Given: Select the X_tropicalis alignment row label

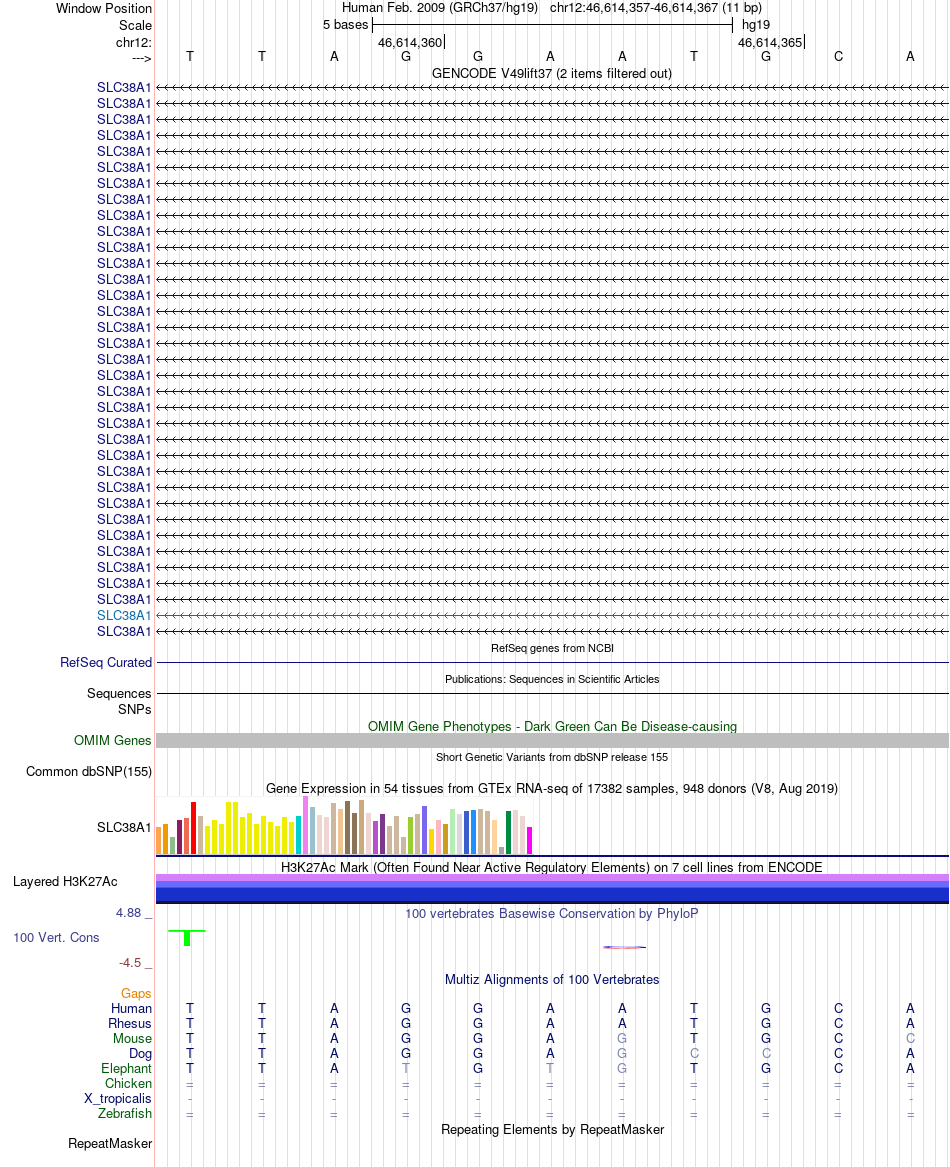Looking at the screenshot, I should 118,1099.
